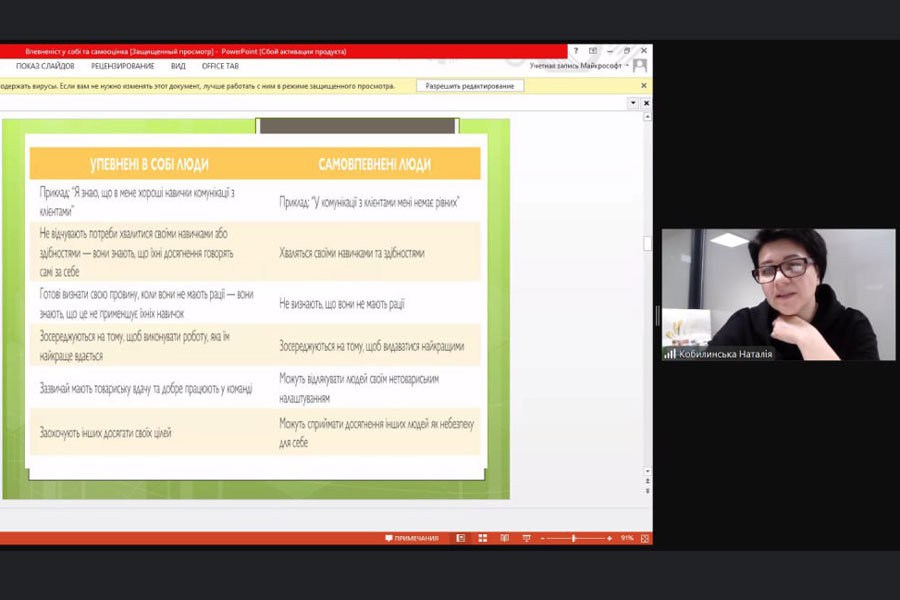Open the PowerPoint Help question mark icon
This screenshot has height=600, width=900.
576,51
